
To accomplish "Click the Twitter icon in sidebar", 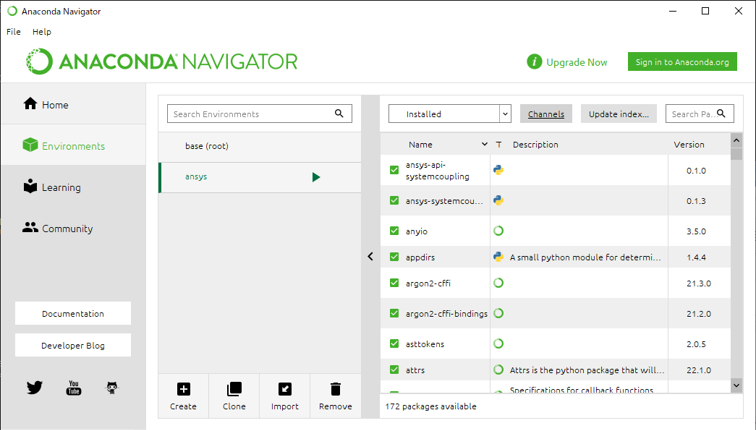I will (34, 387).
